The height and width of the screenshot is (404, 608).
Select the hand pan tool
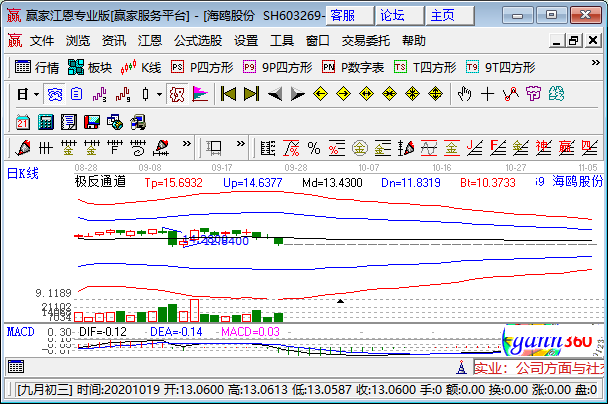tap(464, 94)
